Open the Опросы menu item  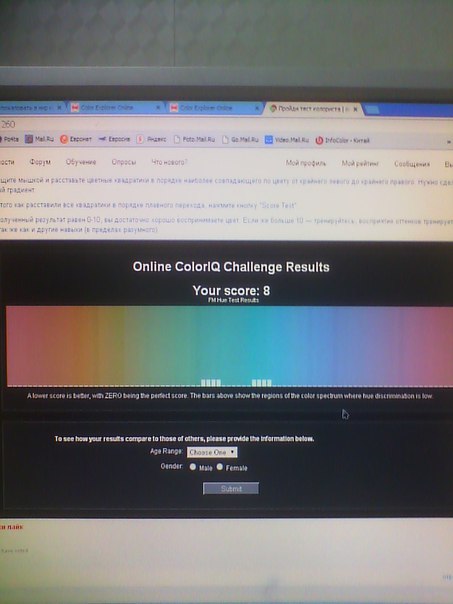click(x=124, y=162)
